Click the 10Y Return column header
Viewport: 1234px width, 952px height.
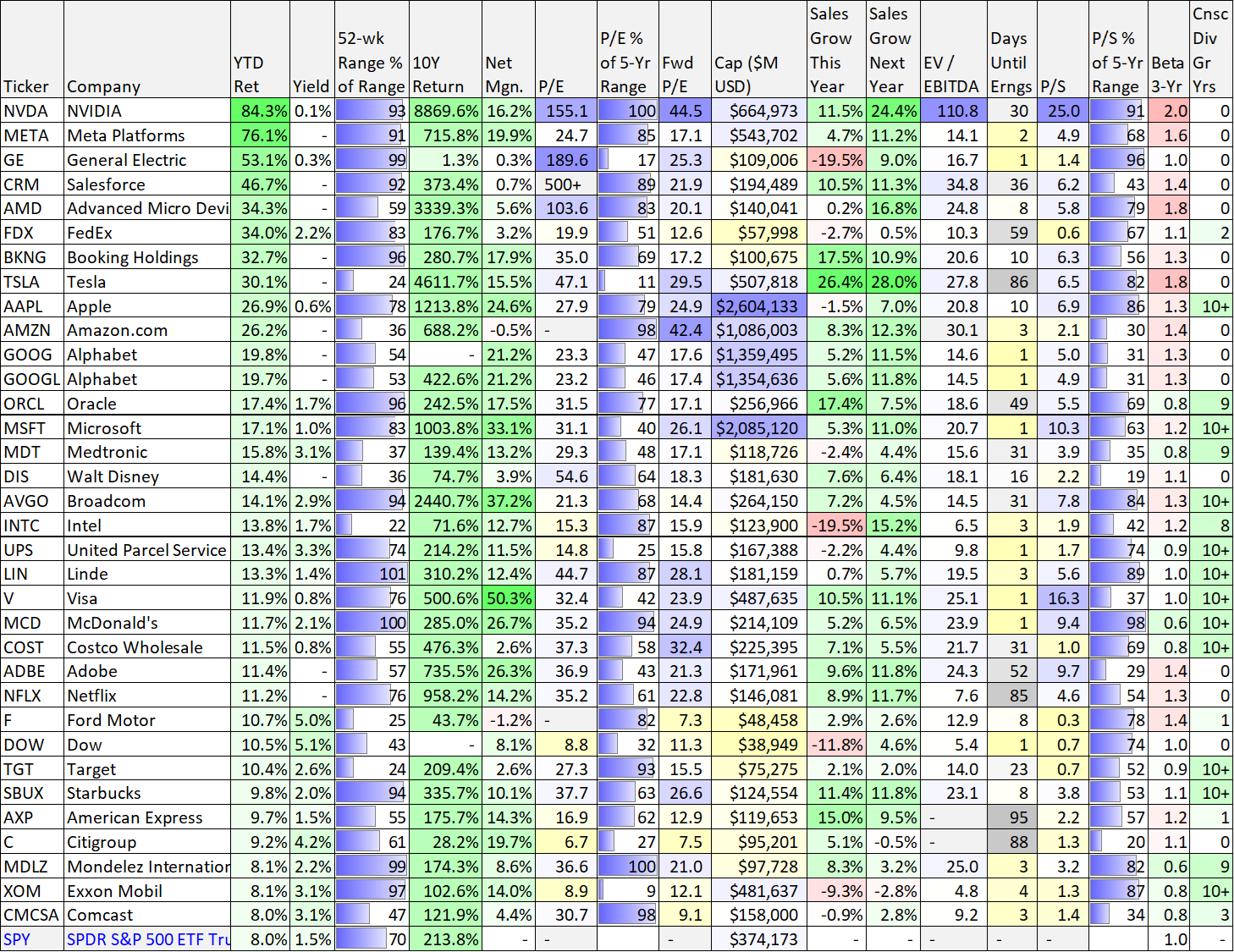click(446, 49)
